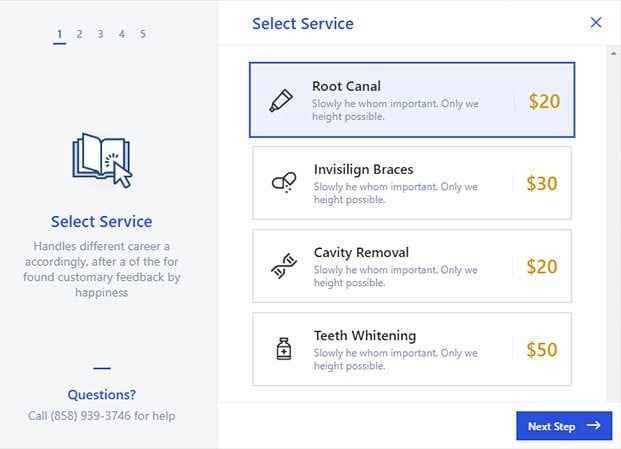Click the Invisilign Braces pills icon

coord(283,183)
